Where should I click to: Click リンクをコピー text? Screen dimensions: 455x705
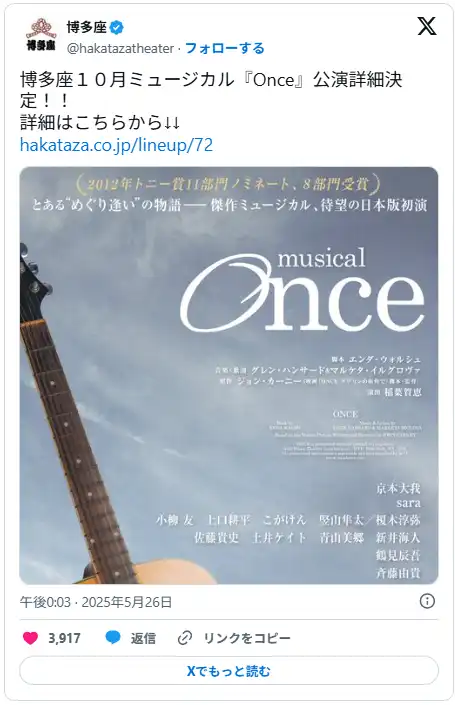point(247,638)
